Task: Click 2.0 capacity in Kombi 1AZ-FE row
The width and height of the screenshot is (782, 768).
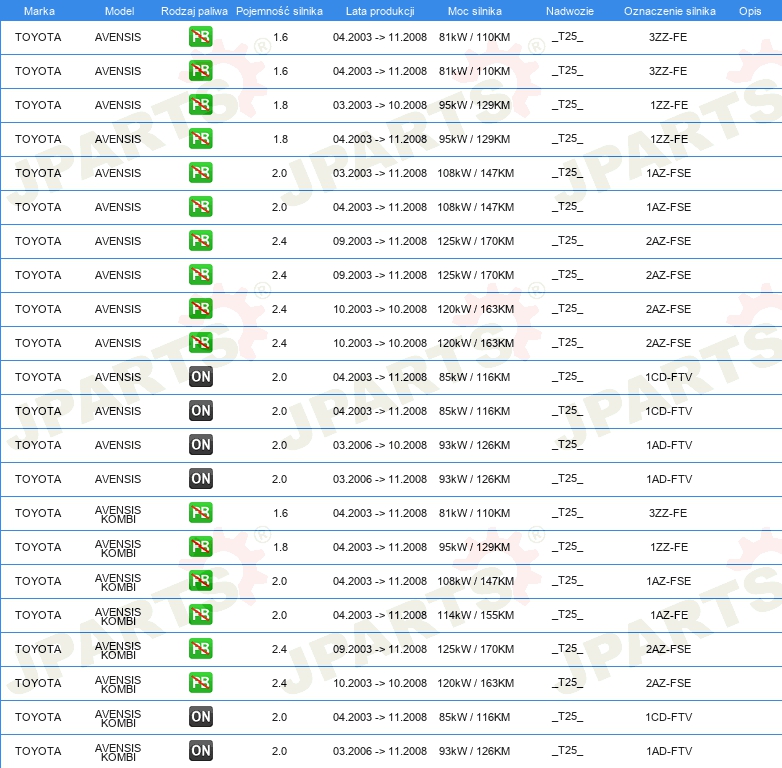Action: coord(279,615)
